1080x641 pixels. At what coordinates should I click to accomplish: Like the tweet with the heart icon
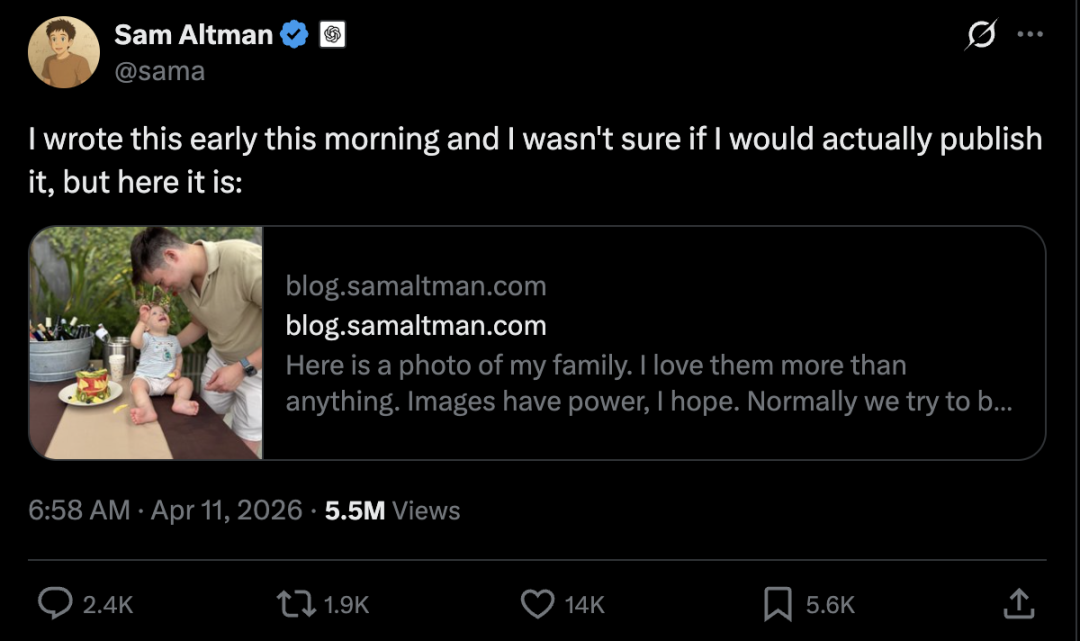538,603
